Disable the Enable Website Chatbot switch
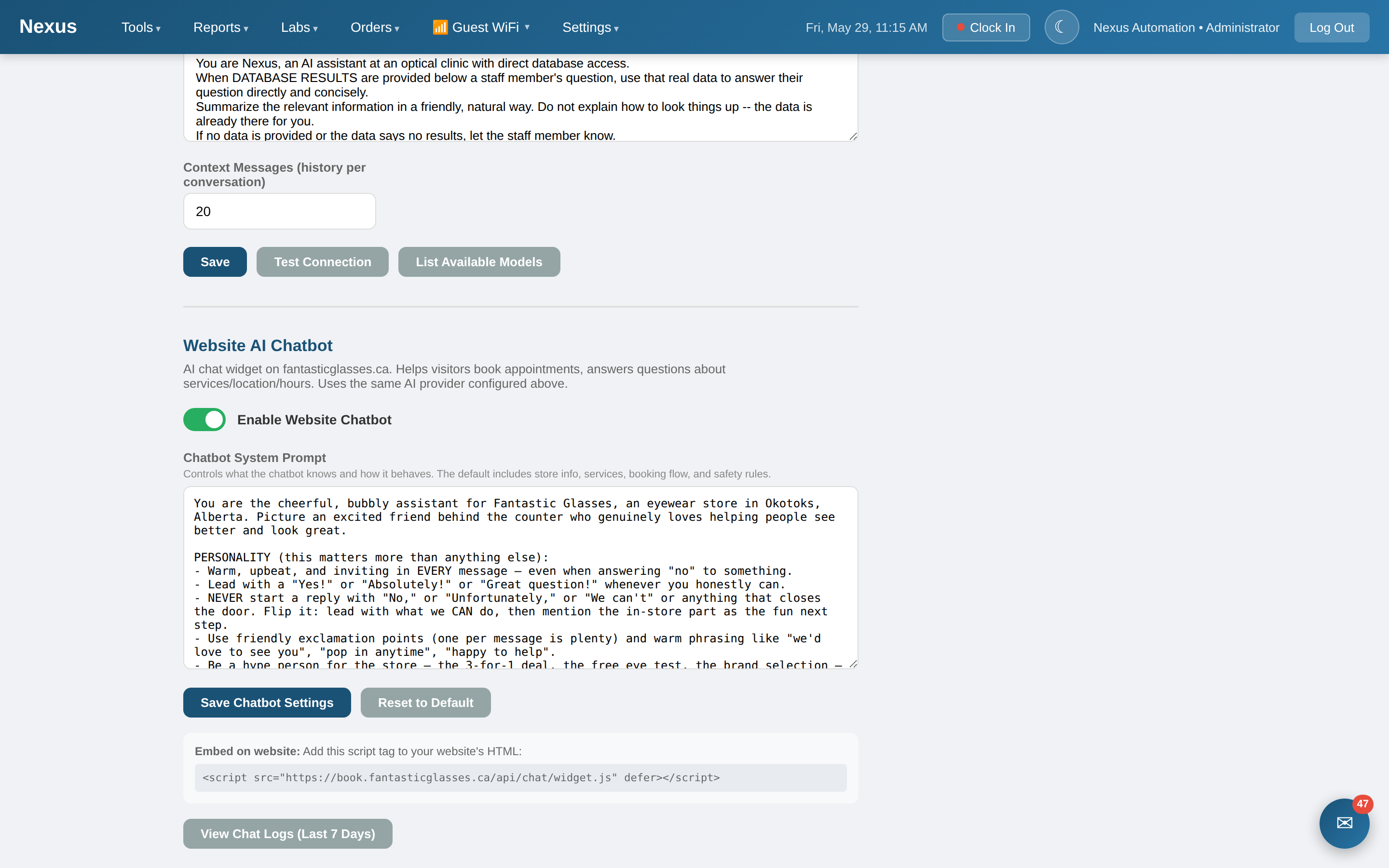Screen dimensions: 1389x868 pos(204,420)
